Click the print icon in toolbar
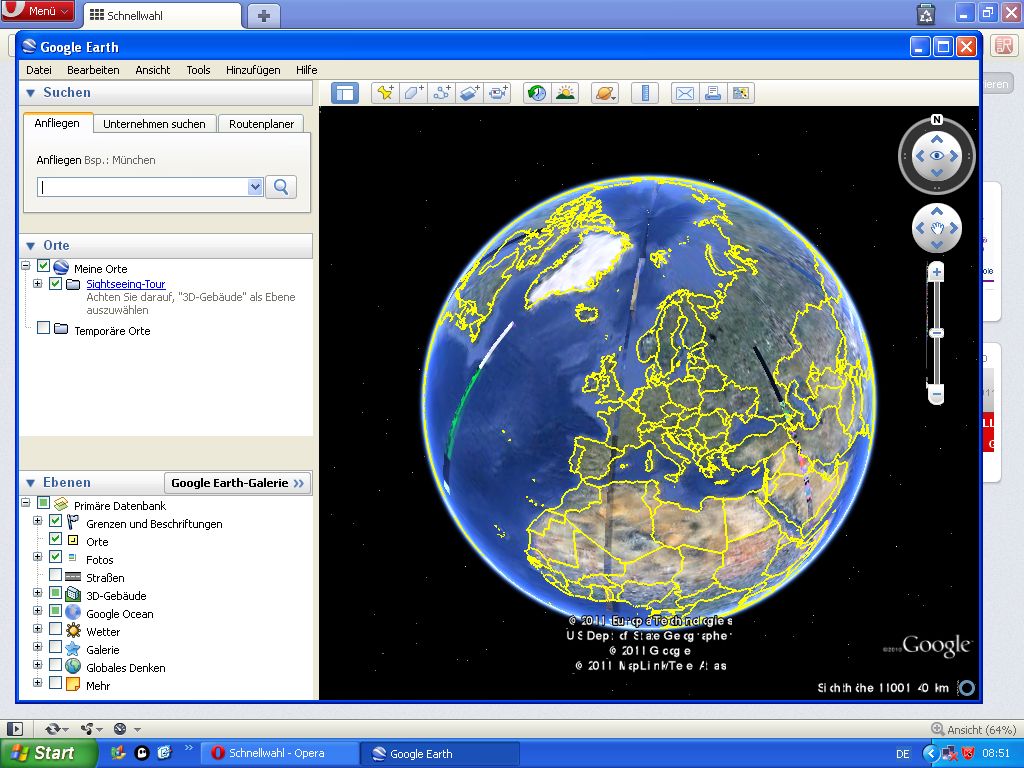The image size is (1024, 768). click(712, 93)
